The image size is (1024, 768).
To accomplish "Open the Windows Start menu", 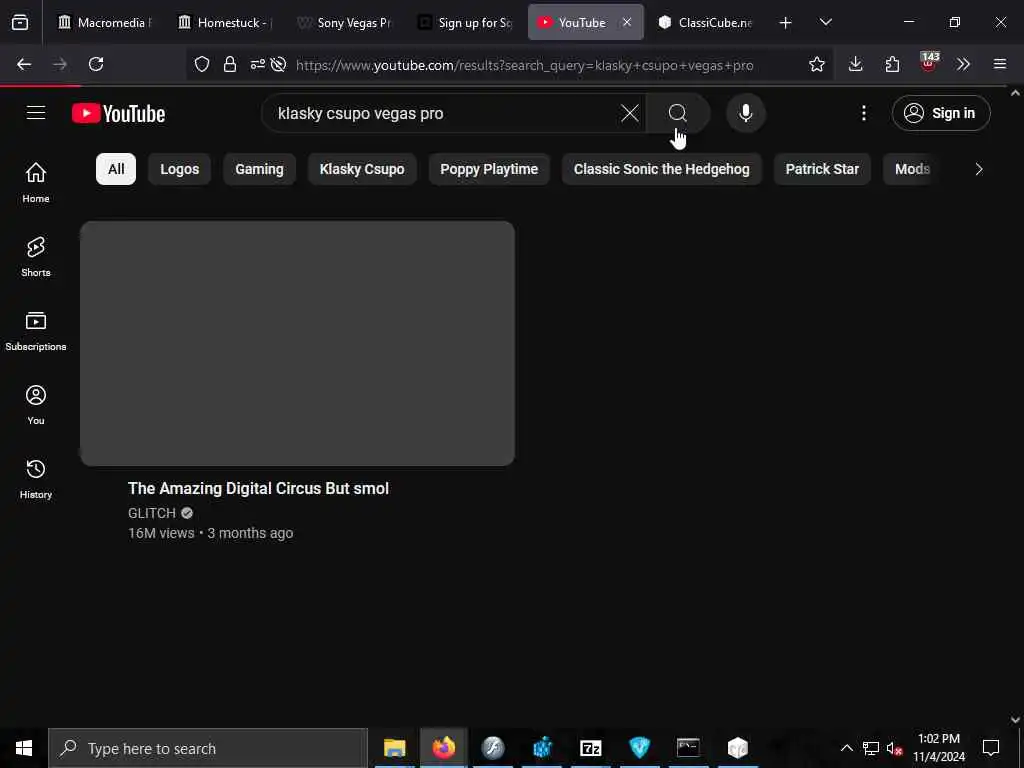I will click(x=24, y=748).
